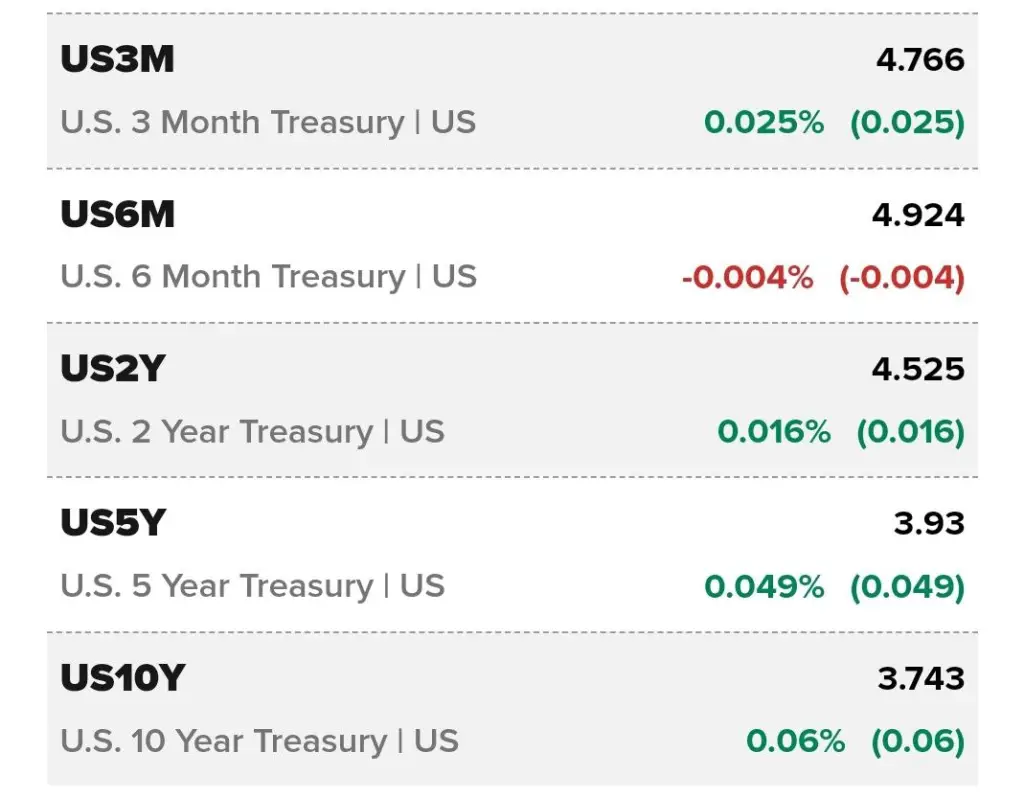The image size is (1024, 798).
Task: Click the 4.924 yield value
Action: click(918, 215)
